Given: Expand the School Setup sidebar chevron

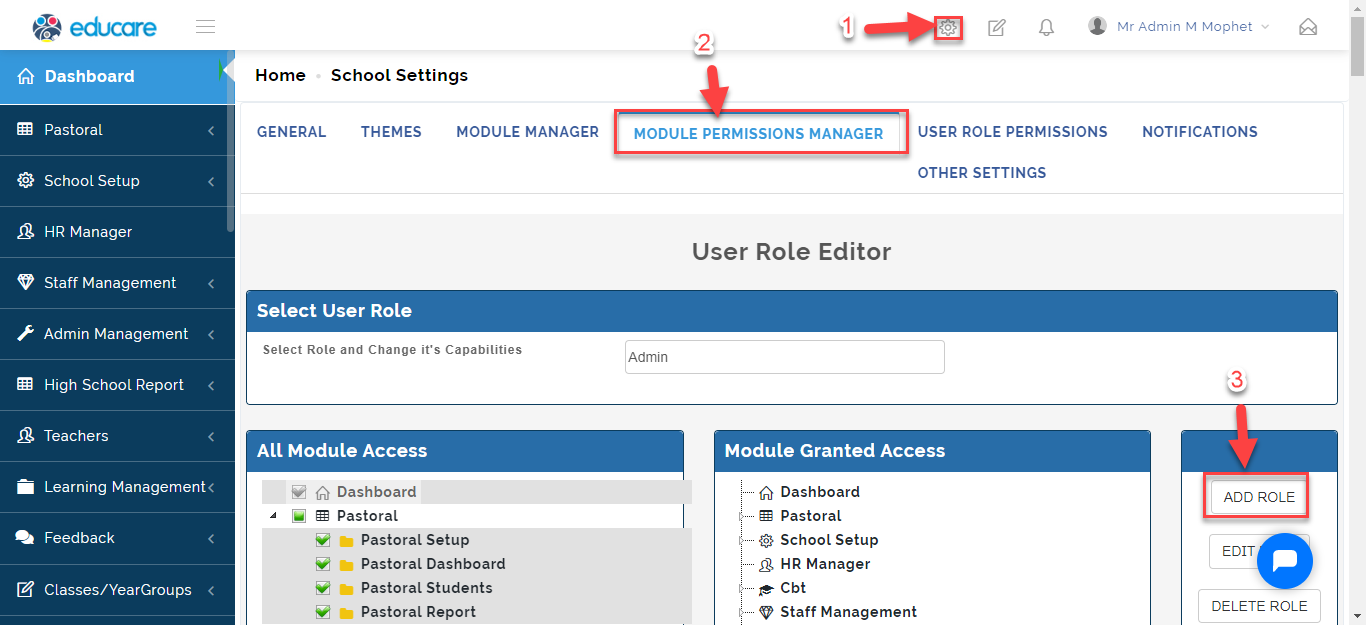Looking at the screenshot, I should click(211, 181).
